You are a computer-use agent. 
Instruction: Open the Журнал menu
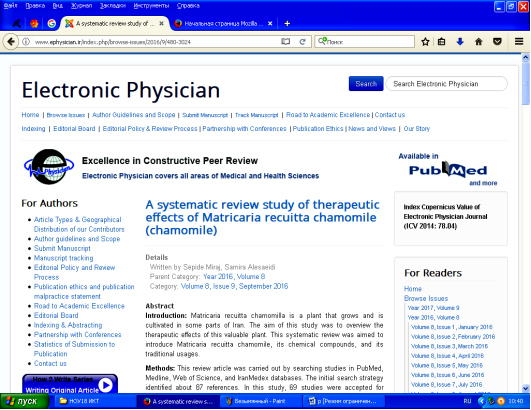click(81, 5)
